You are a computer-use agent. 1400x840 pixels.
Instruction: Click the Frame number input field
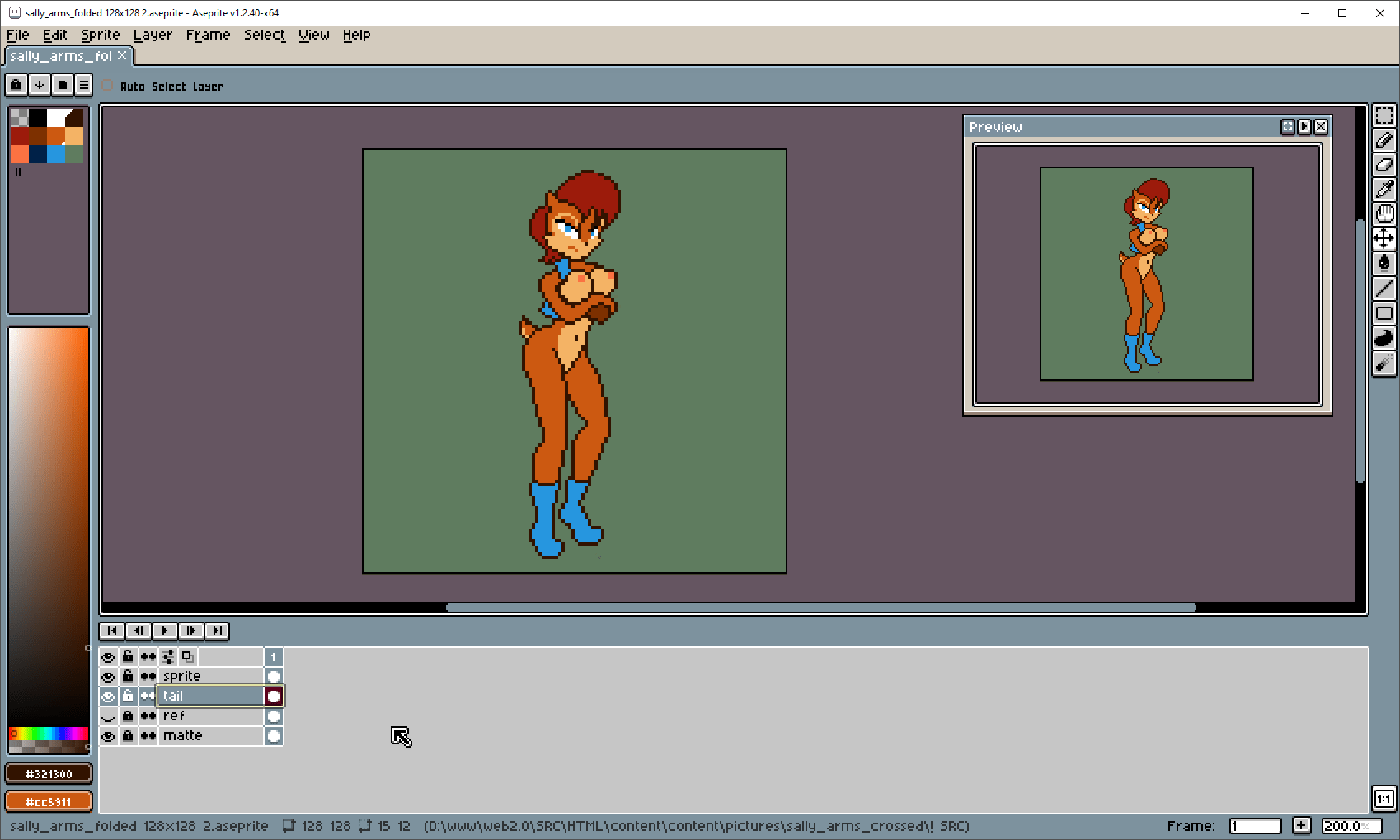1254,826
